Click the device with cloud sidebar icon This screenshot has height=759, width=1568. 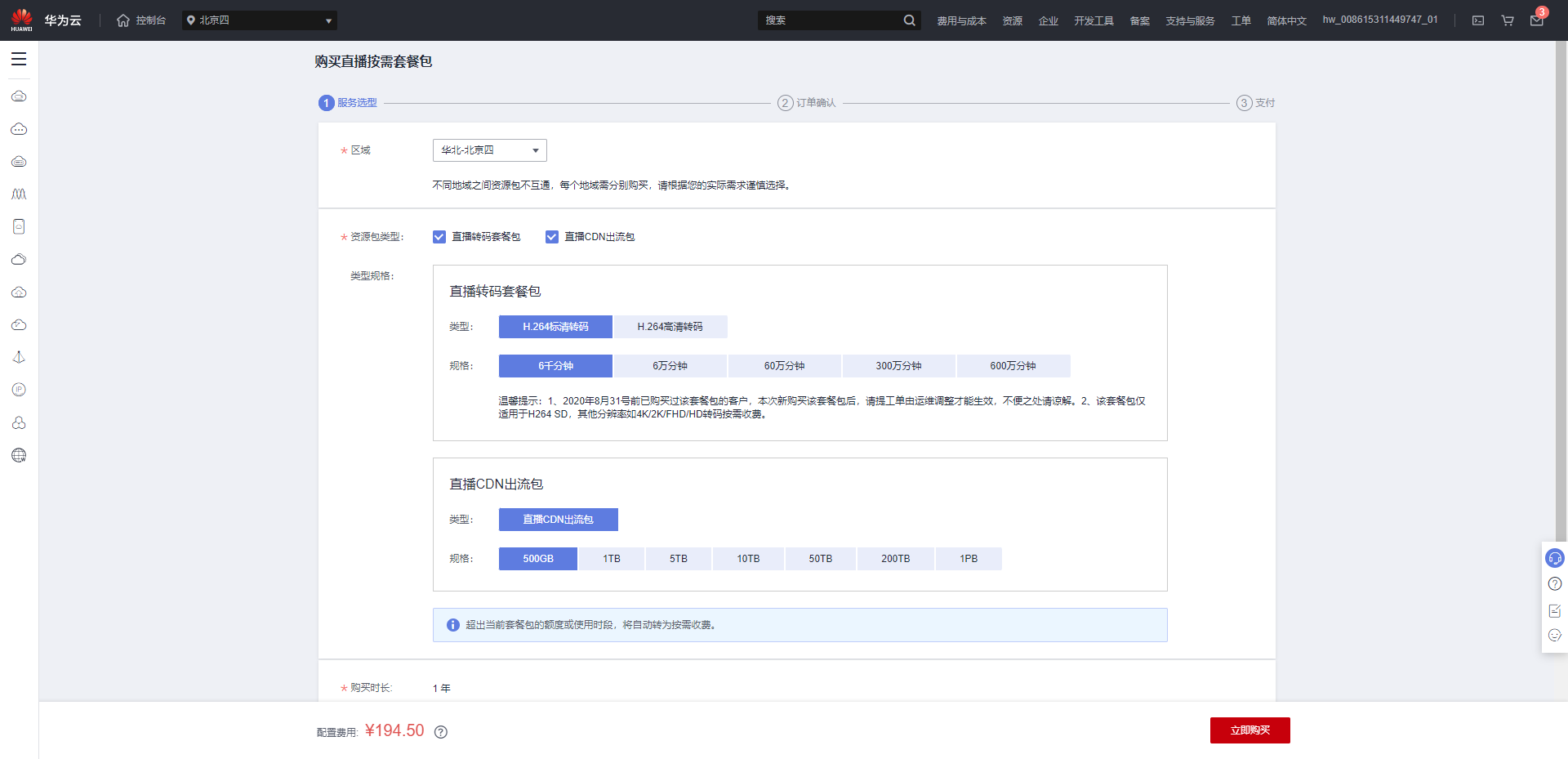[19, 227]
